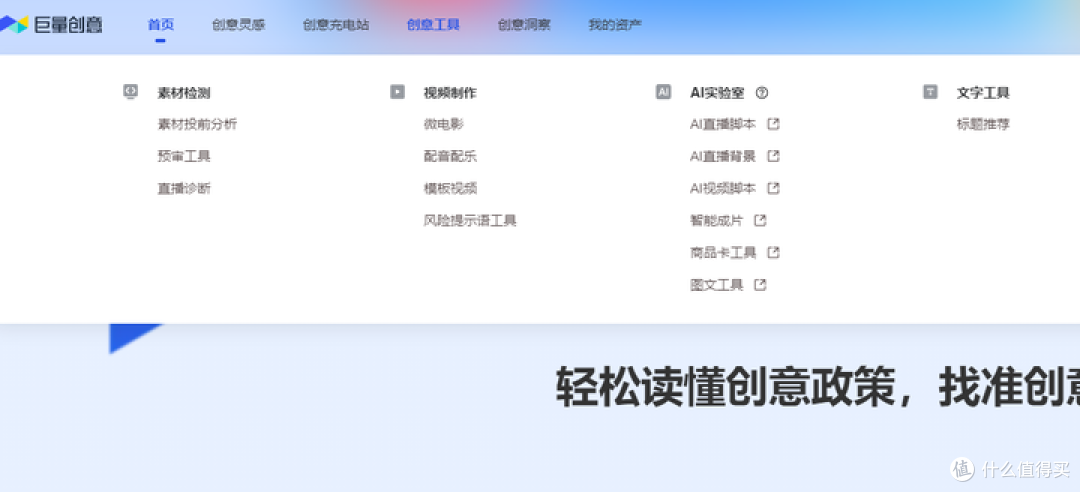Viewport: 1080px width, 492px height.
Task: Open the 首页 tab
Action: (x=160, y=25)
